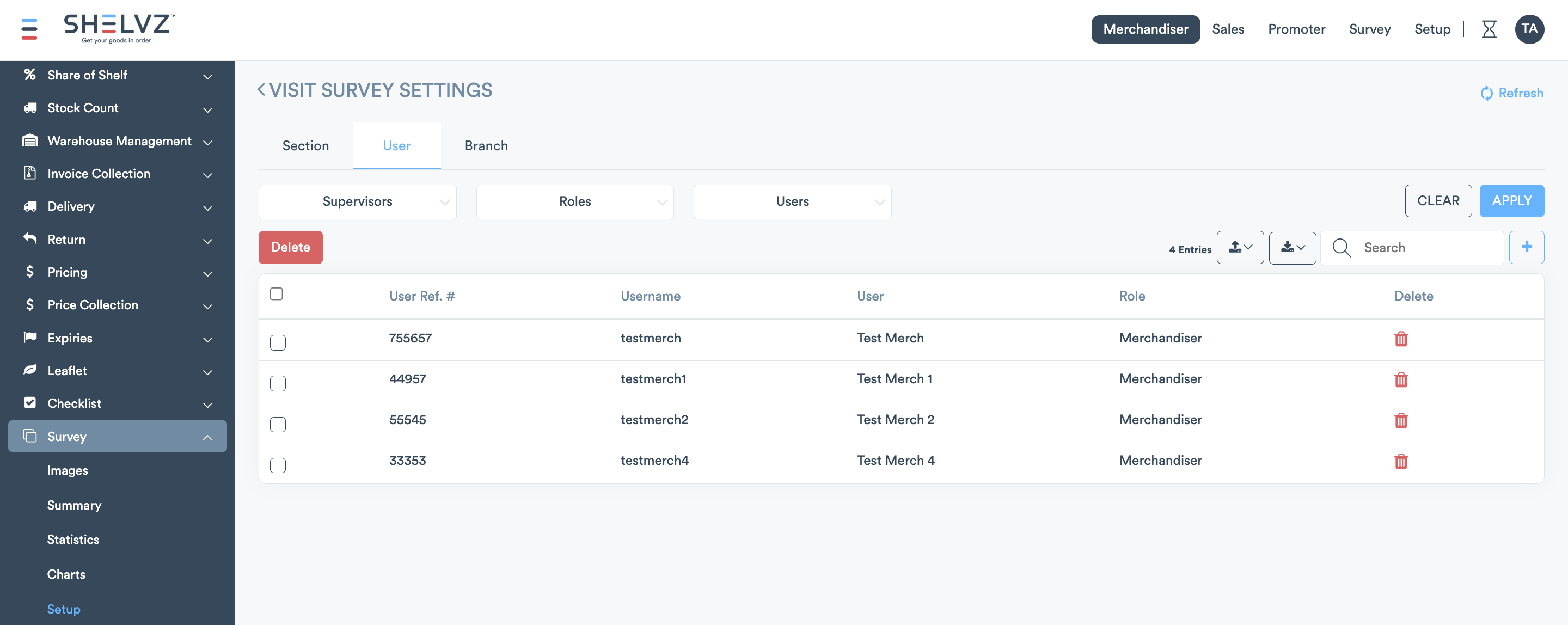Select checkbox for testmerch2 row

pos(278,424)
